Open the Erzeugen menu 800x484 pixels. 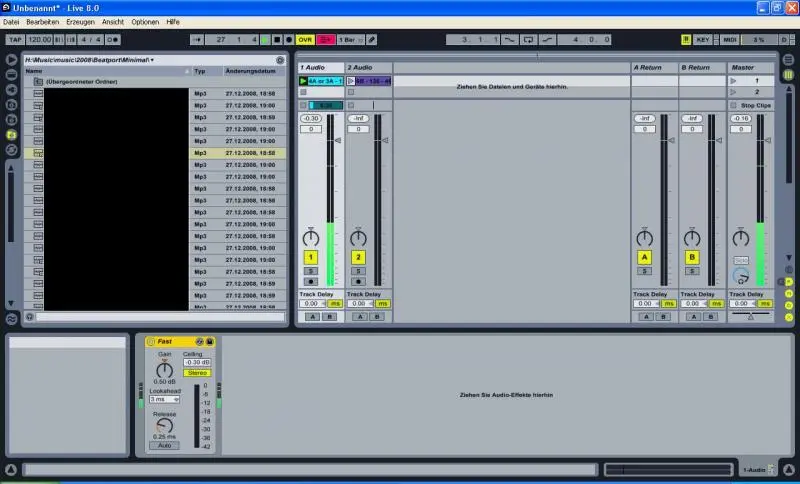pyautogui.click(x=80, y=21)
